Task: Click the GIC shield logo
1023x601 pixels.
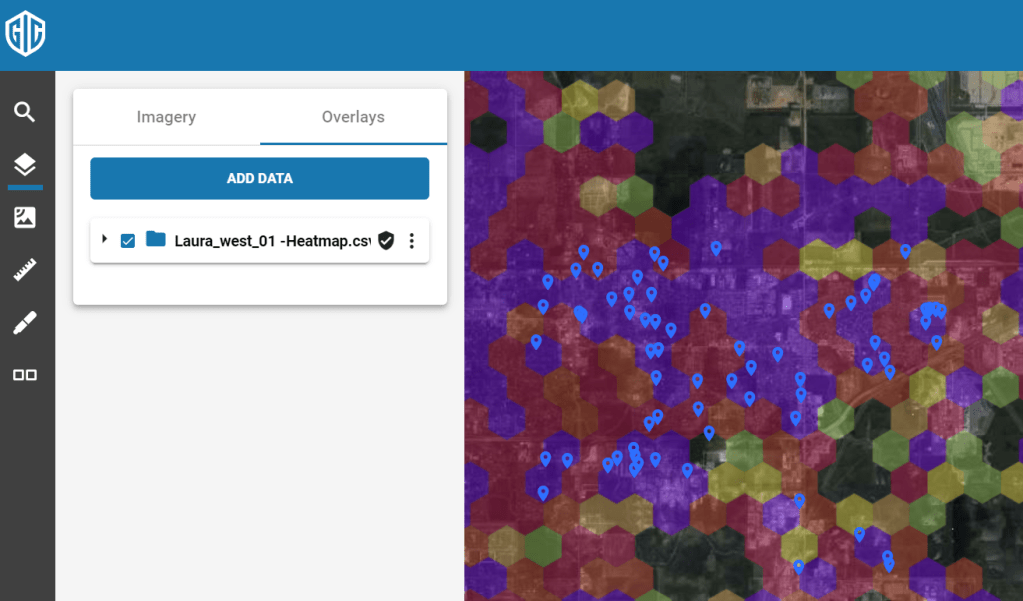Action: 25,35
